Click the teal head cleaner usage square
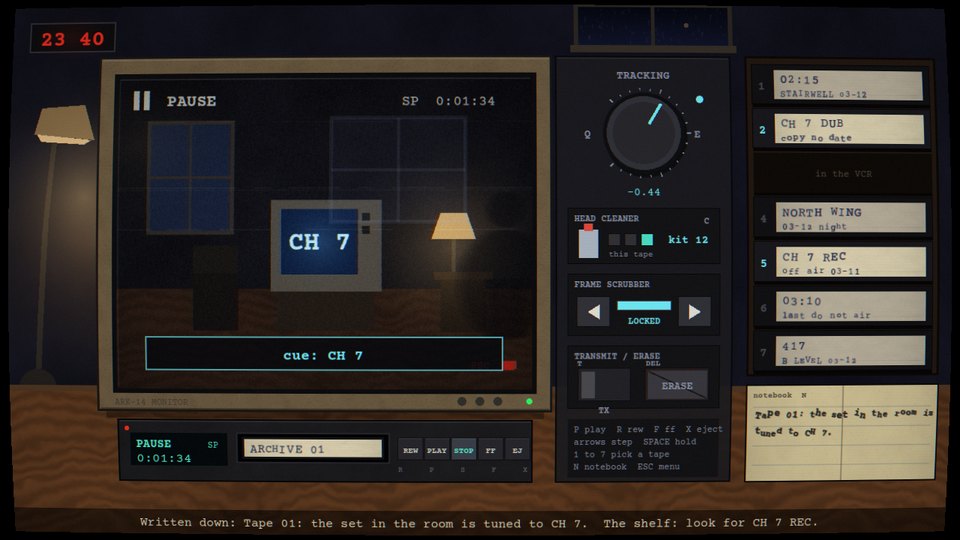Screen dimensions: 960x540 point(647,239)
